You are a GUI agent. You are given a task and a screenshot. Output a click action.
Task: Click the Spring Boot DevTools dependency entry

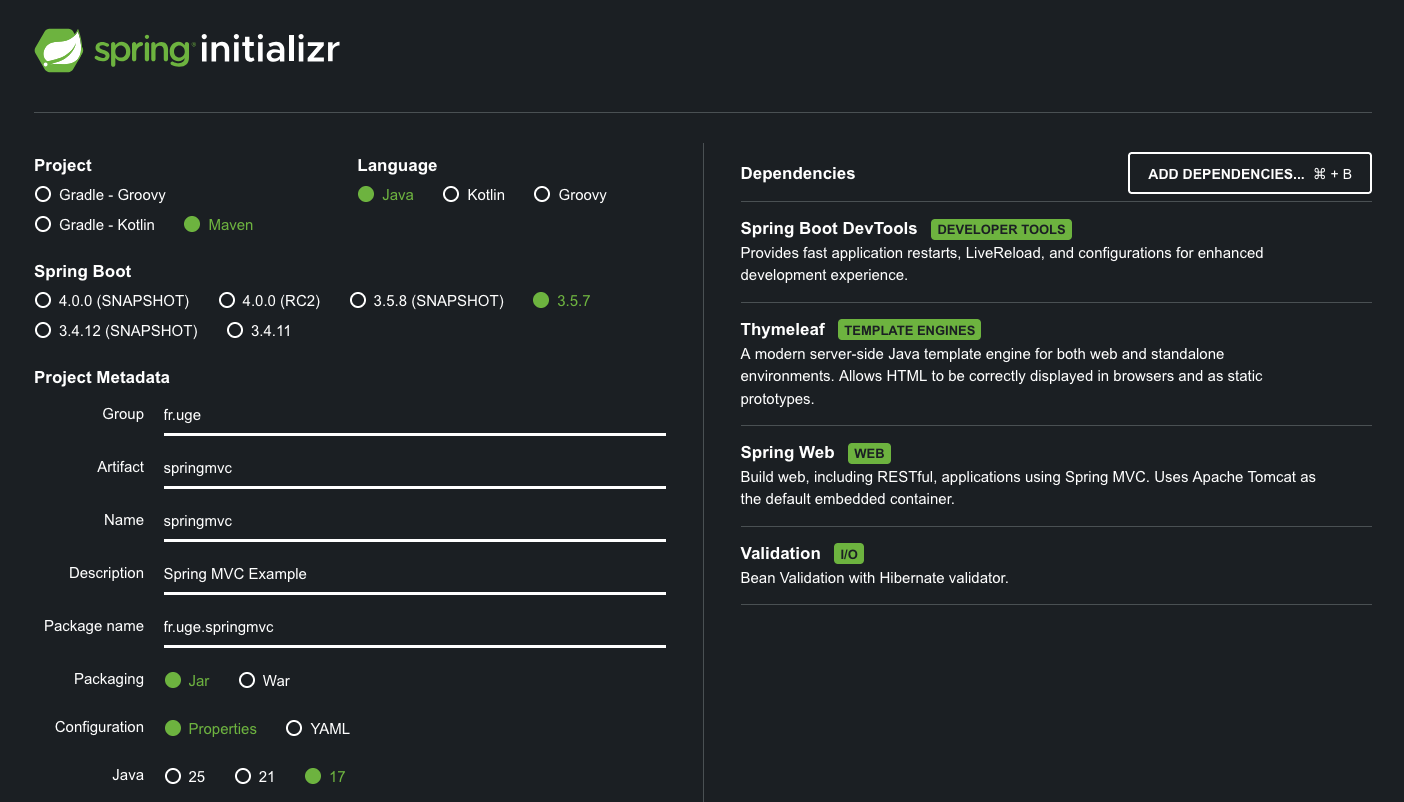coord(1056,252)
